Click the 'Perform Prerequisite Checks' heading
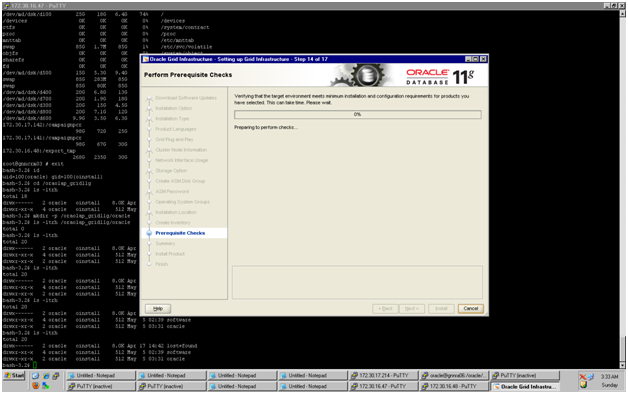Viewport: 628px width, 394px height. (188, 75)
